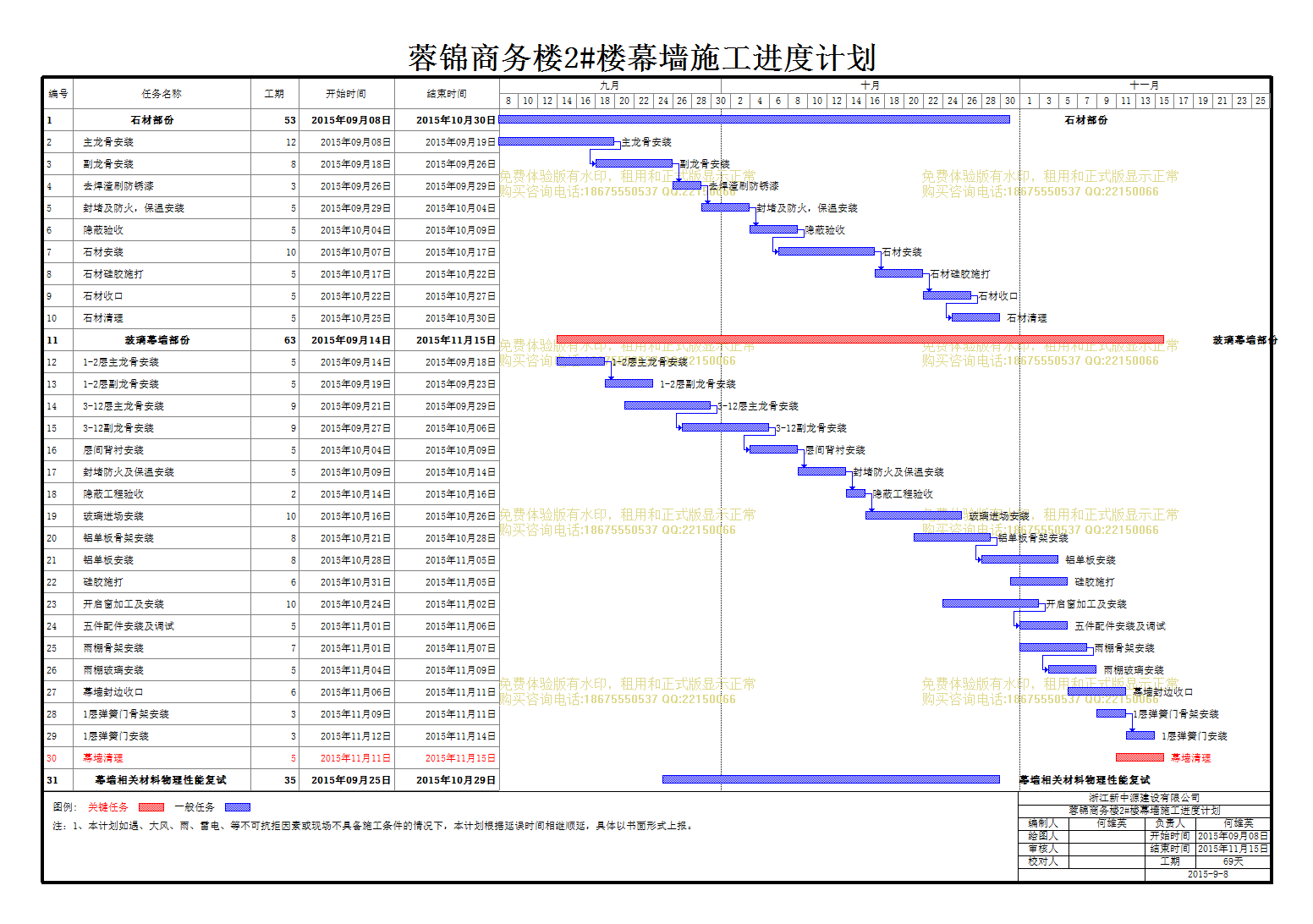Click the 审核人 label in the info box
The width and height of the screenshot is (1313, 924).
[x=1043, y=849]
